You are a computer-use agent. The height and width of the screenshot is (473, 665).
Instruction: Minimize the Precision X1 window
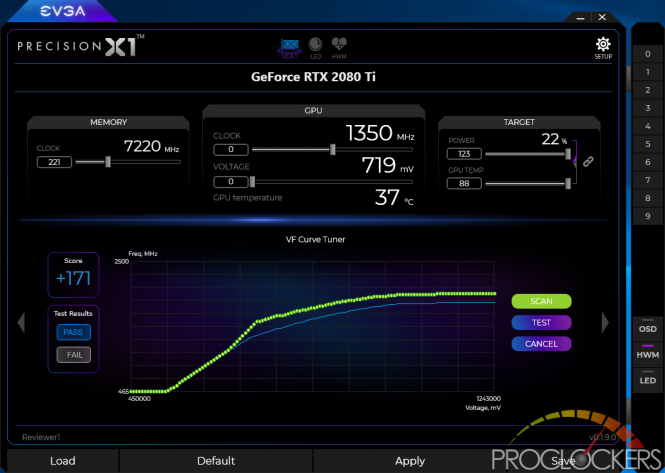[581, 18]
